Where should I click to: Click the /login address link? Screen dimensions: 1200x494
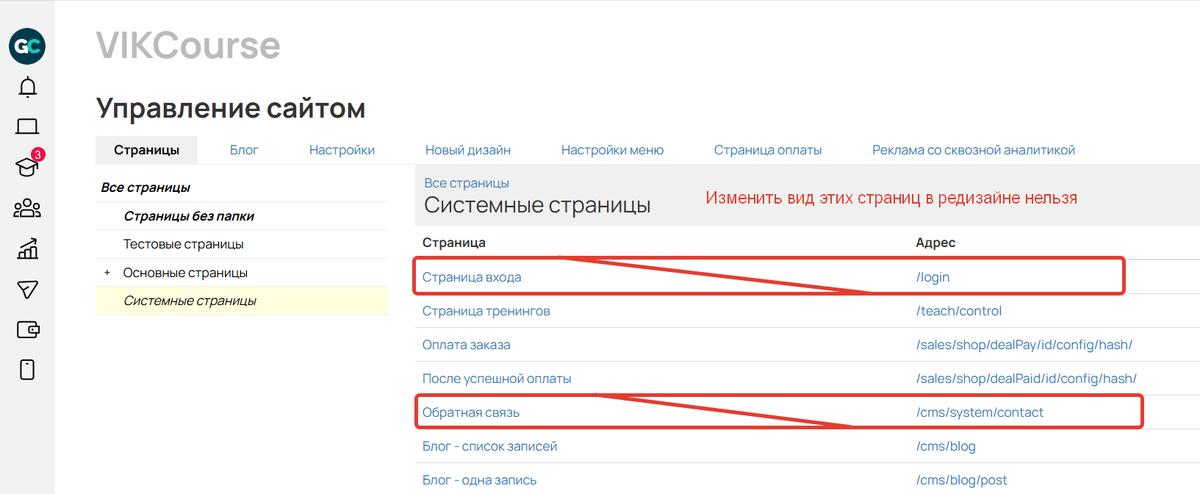click(932, 276)
